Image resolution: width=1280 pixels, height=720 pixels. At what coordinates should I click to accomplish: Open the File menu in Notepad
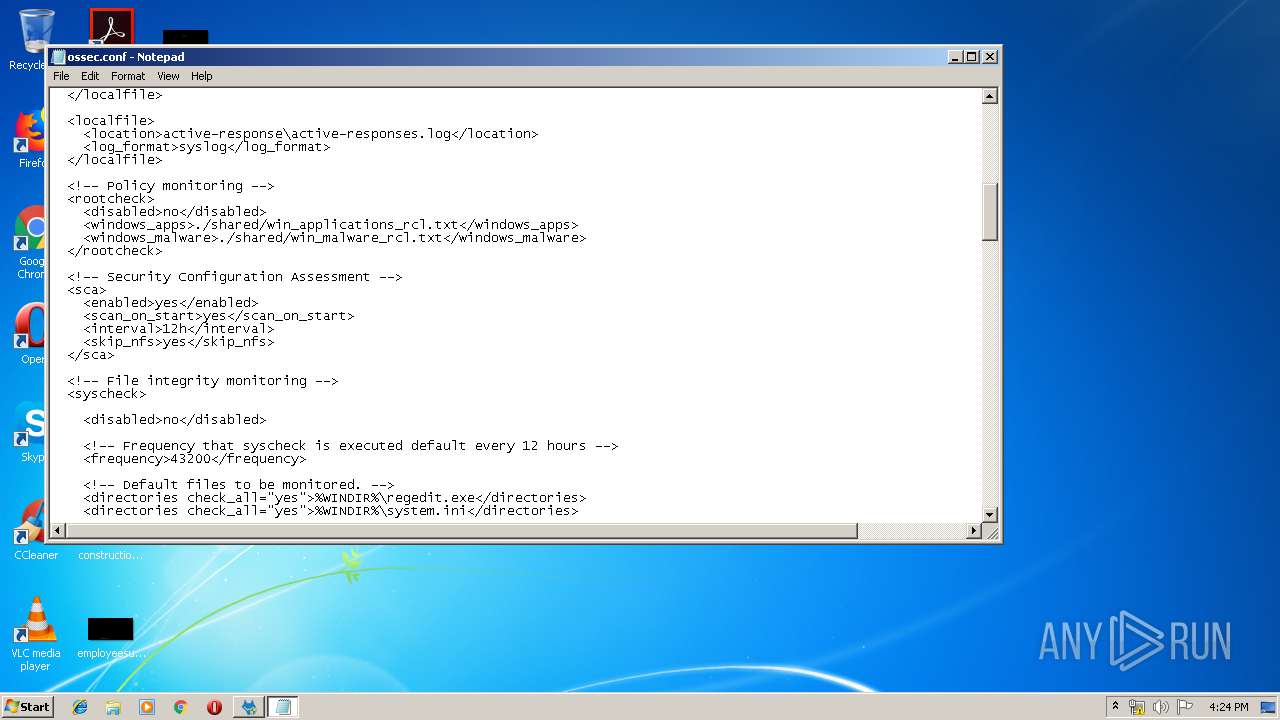coord(61,76)
